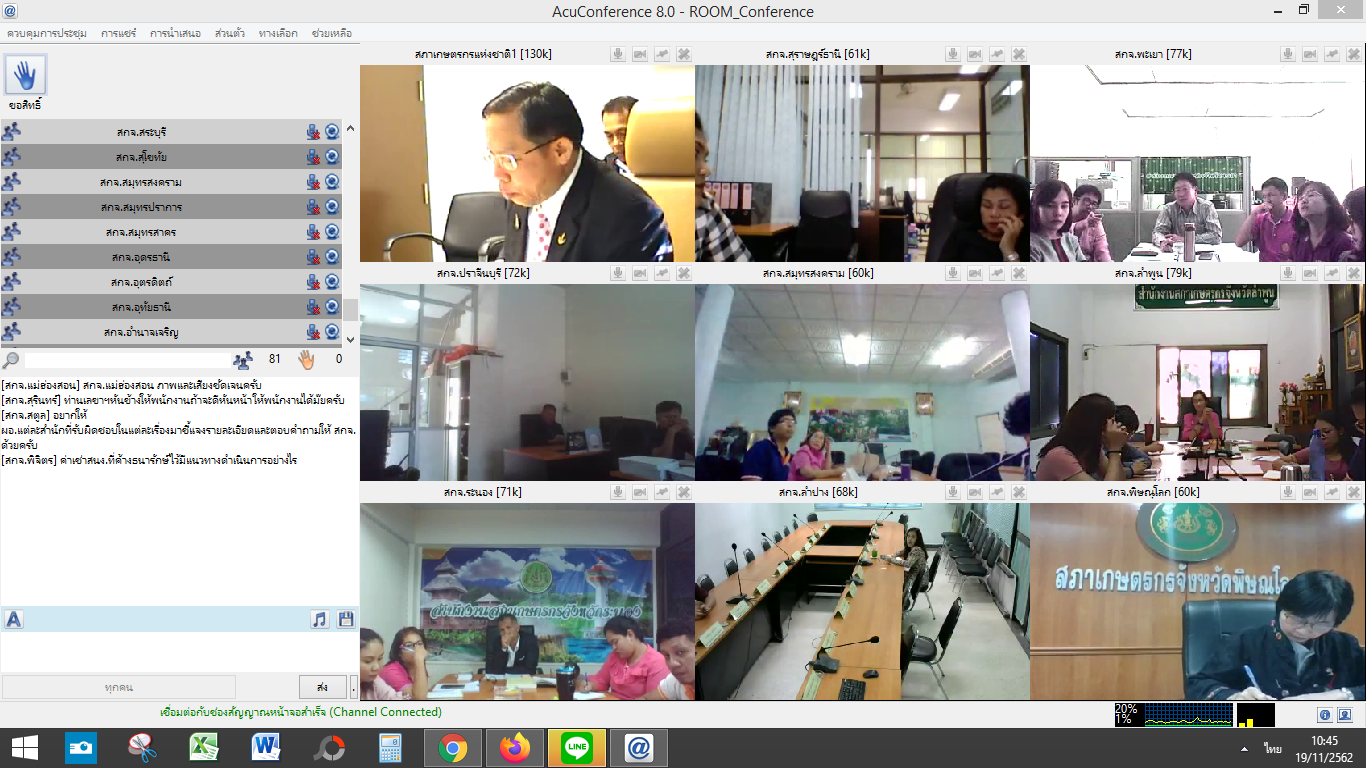Screen dimensions: 1366x768
Task: Open the font formatting A icon in chat
Action: click(14, 620)
